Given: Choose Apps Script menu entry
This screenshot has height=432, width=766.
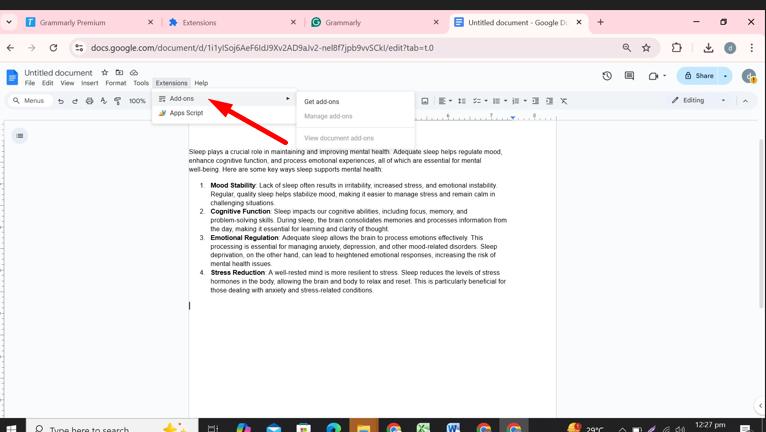Looking at the screenshot, I should tap(186, 113).
